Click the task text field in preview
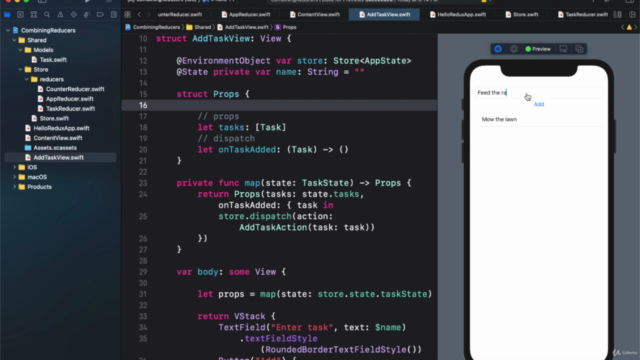The height and width of the screenshot is (360, 640). coord(539,93)
